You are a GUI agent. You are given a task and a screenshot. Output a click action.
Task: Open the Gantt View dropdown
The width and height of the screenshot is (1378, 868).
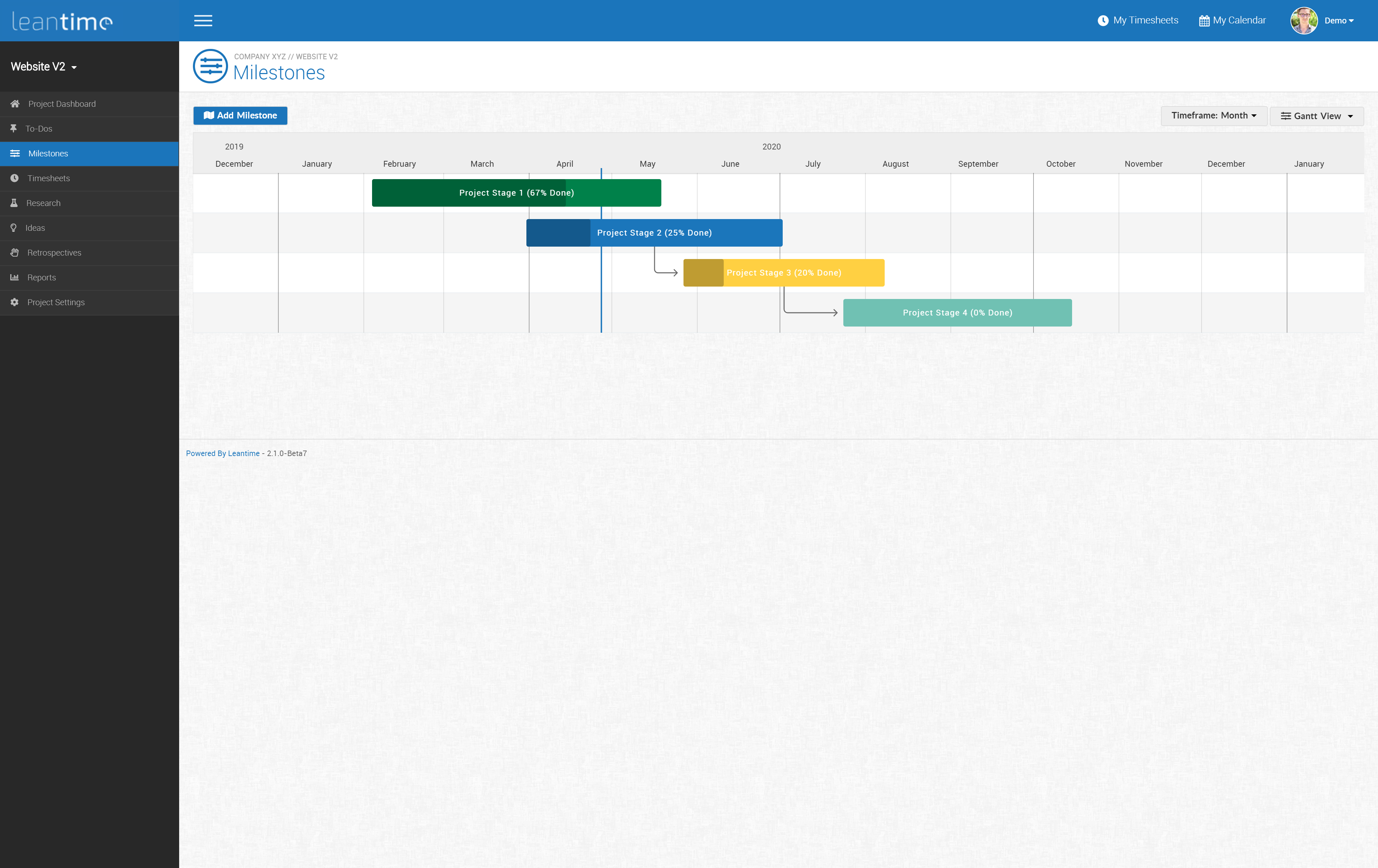point(1316,116)
